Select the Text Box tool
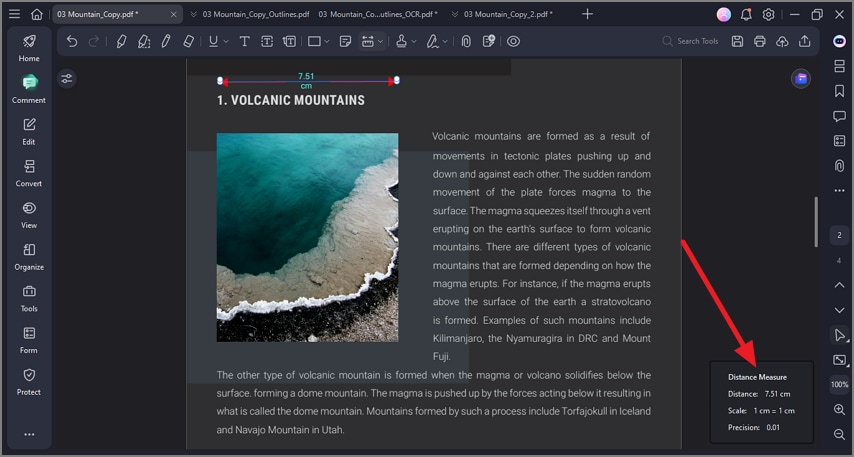The width and height of the screenshot is (854, 457). [267, 41]
